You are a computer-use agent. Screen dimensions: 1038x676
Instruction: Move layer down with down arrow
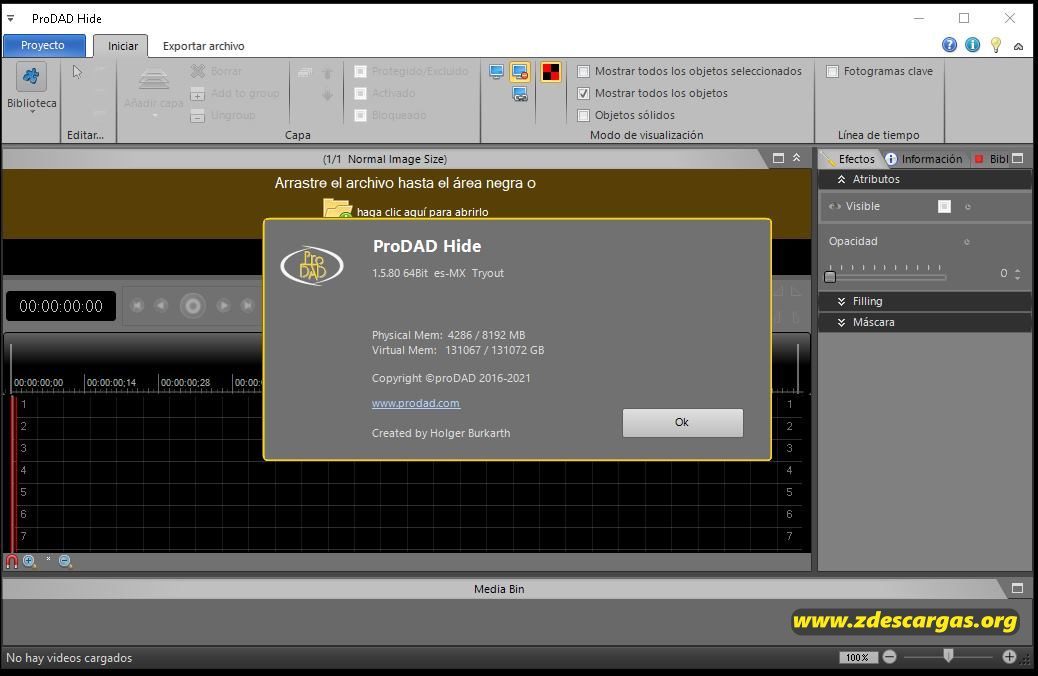pos(327,95)
